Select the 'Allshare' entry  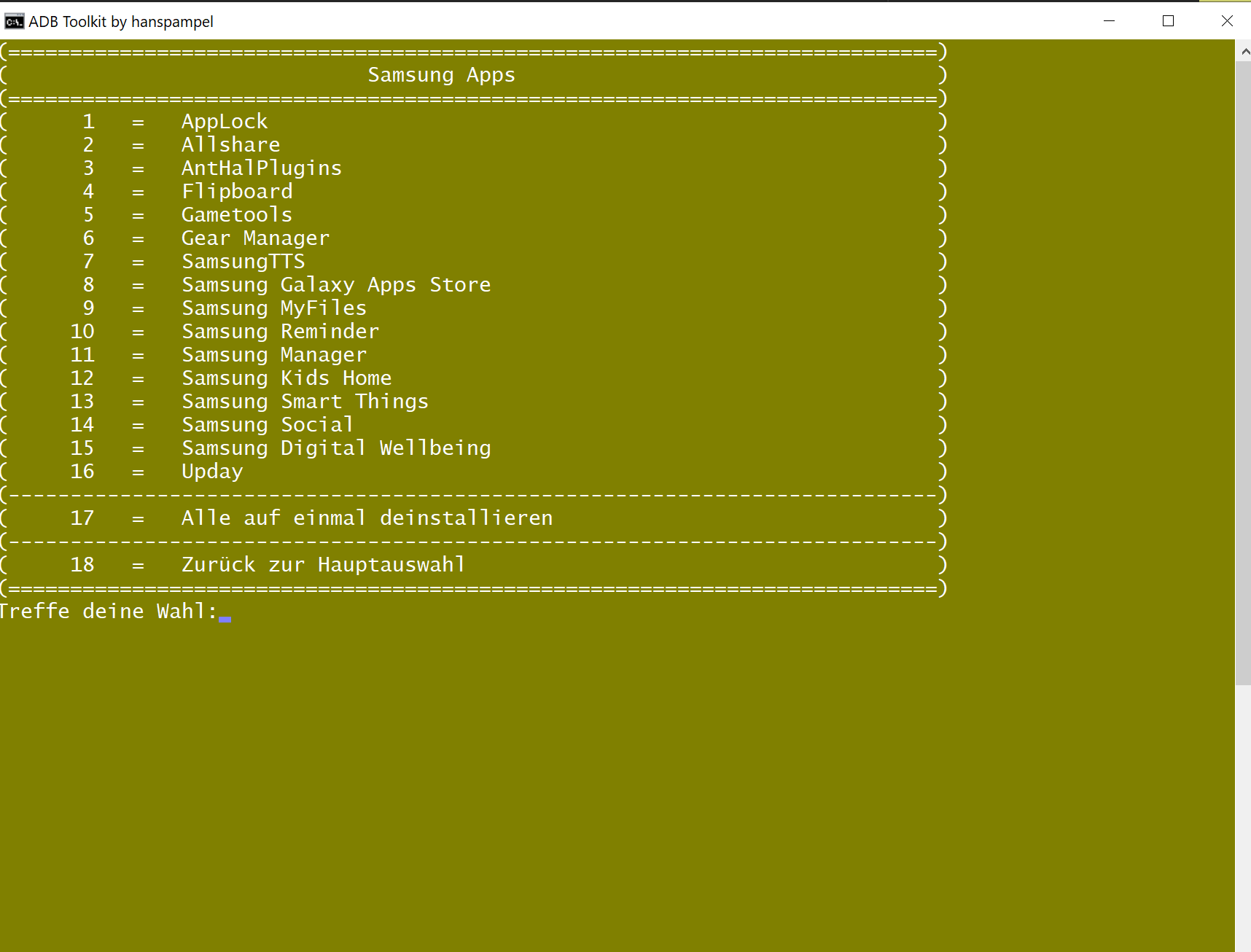(230, 145)
